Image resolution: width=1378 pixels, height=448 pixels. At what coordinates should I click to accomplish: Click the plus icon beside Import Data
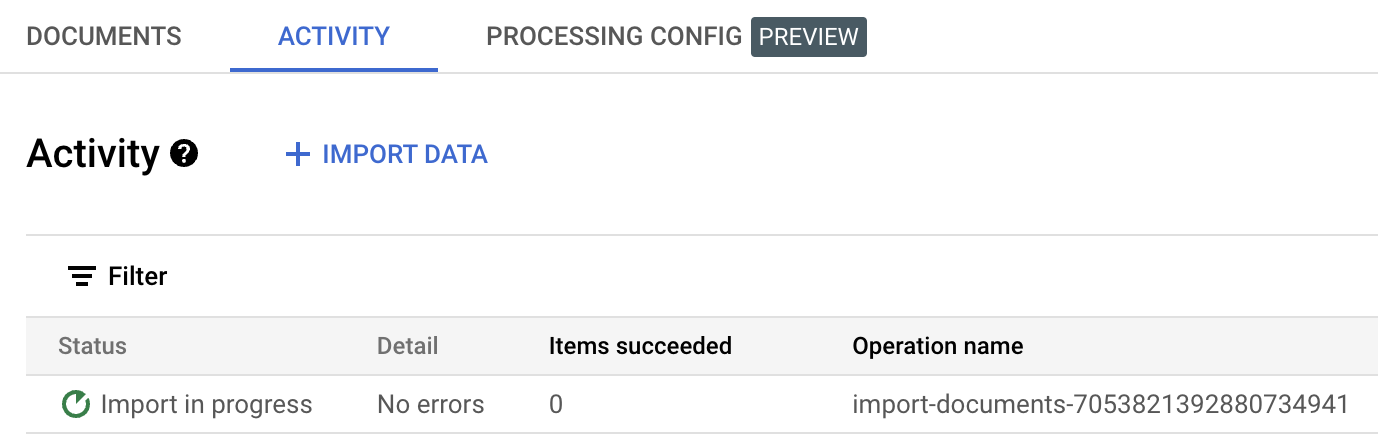pos(297,154)
